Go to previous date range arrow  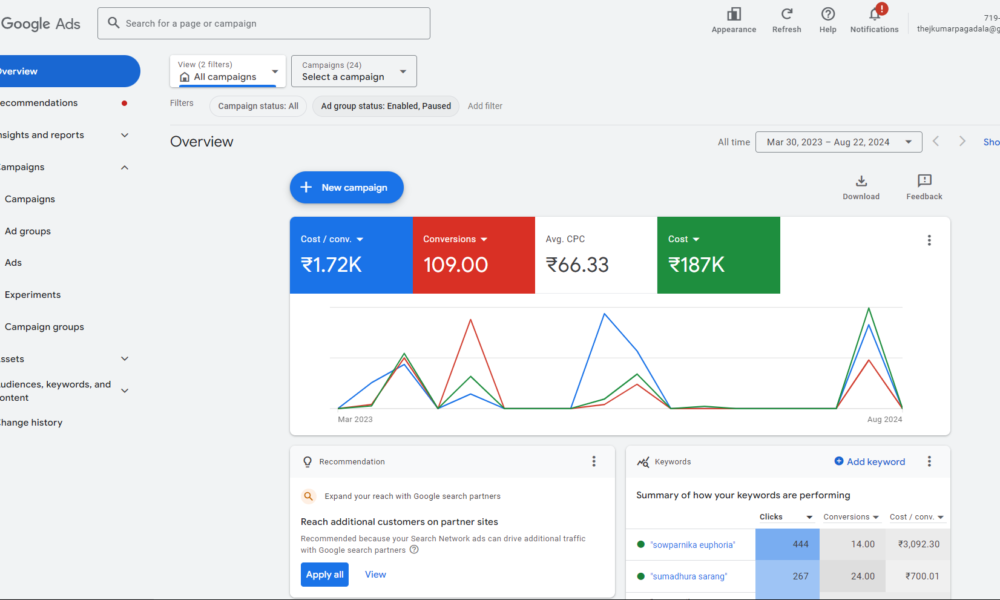point(936,142)
